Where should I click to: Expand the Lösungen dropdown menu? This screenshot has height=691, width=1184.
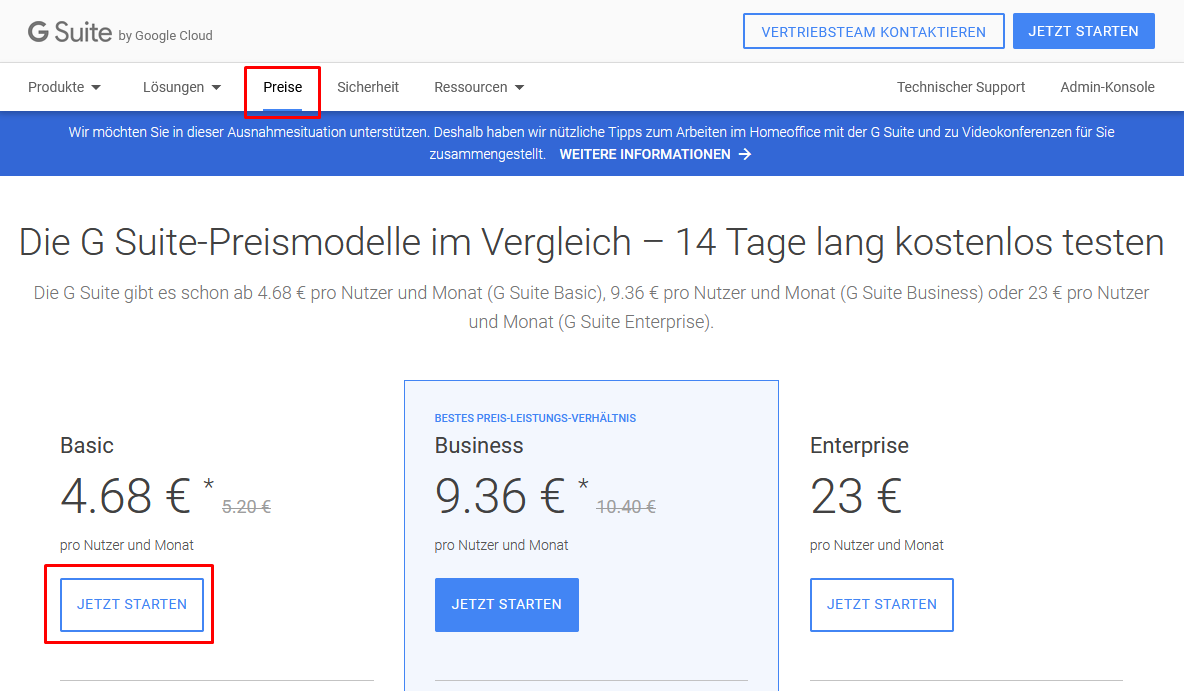(182, 87)
